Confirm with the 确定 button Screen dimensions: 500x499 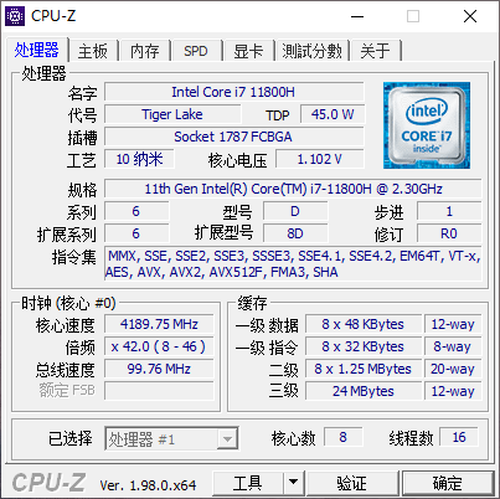click(x=447, y=483)
